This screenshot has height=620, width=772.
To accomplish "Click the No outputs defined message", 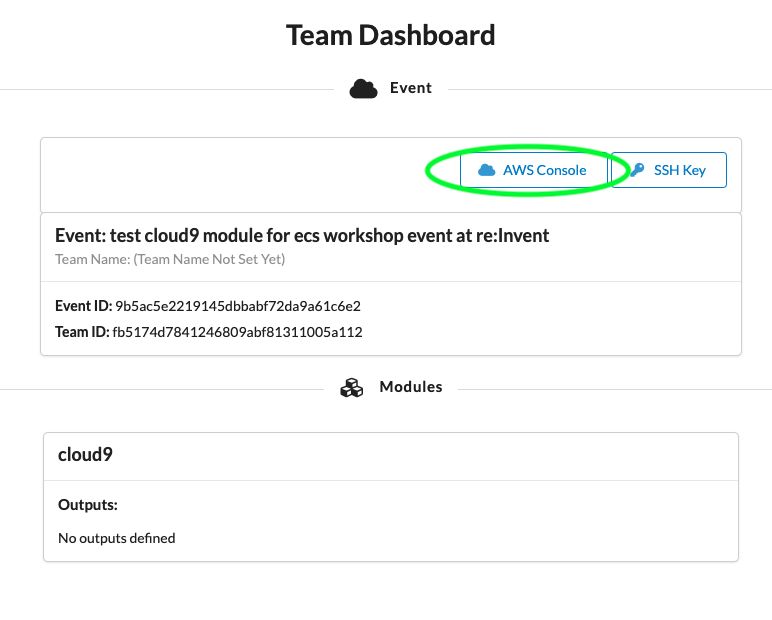I will 117,538.
